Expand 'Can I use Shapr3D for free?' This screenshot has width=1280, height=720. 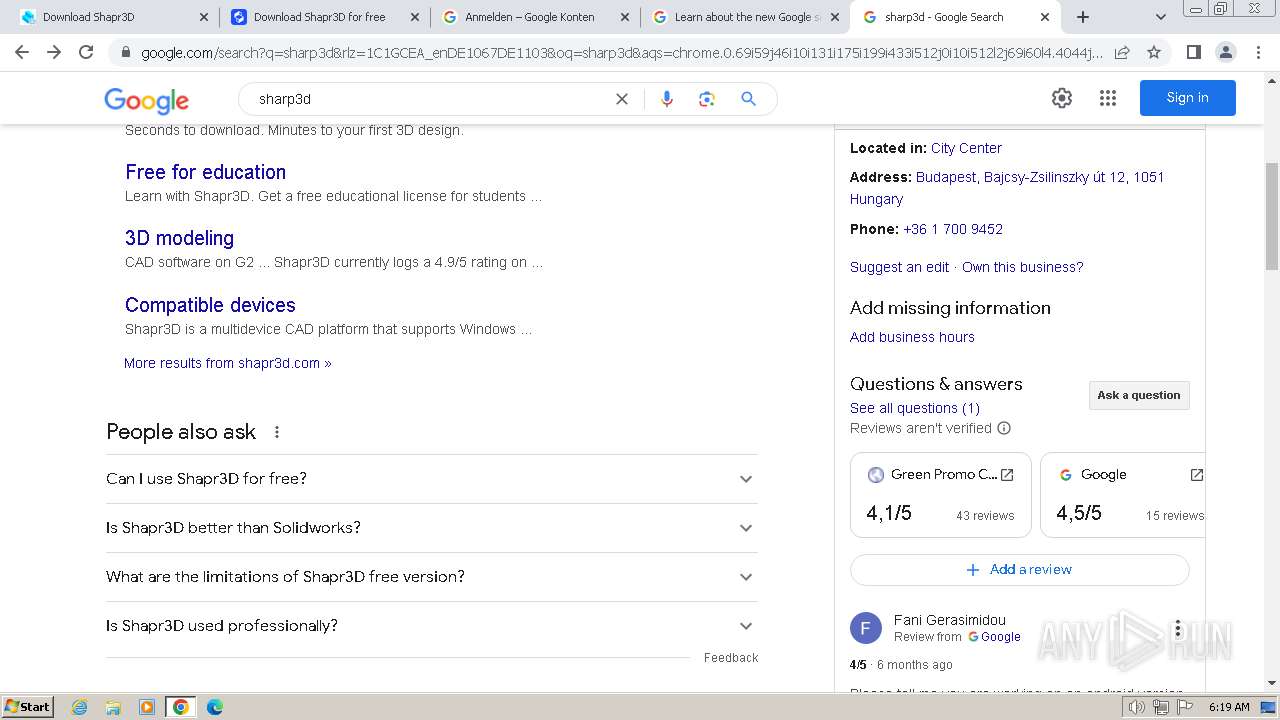[431, 479]
